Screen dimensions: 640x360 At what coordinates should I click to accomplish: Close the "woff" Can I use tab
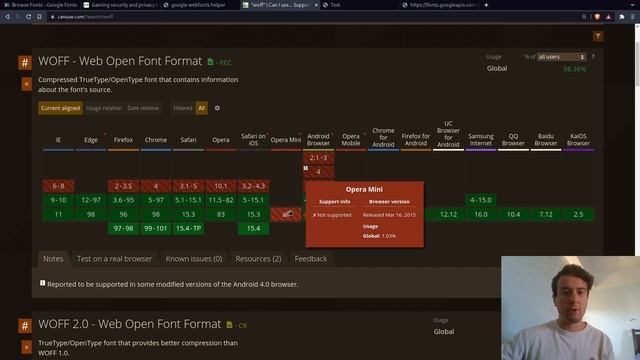point(316,5)
